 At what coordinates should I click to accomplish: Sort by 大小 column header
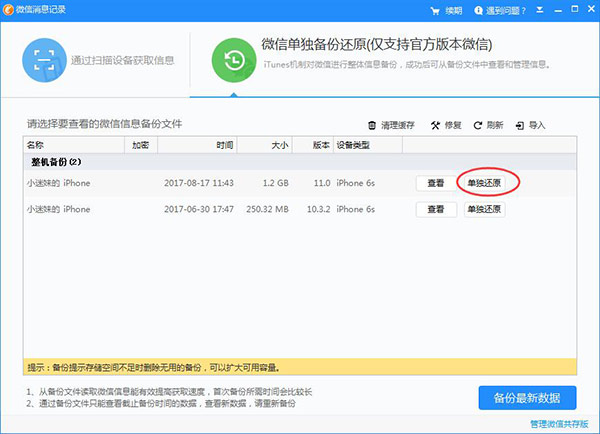click(x=265, y=145)
